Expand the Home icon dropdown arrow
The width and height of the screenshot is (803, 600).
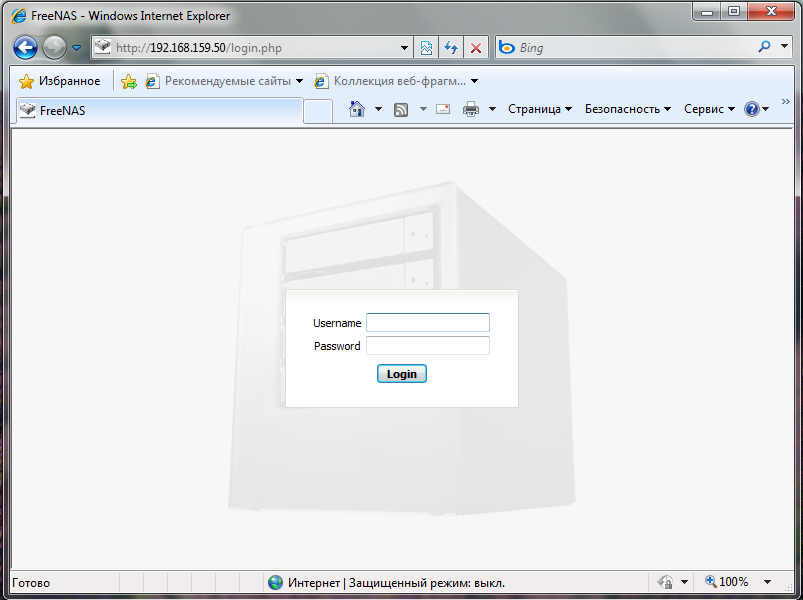pyautogui.click(x=378, y=109)
